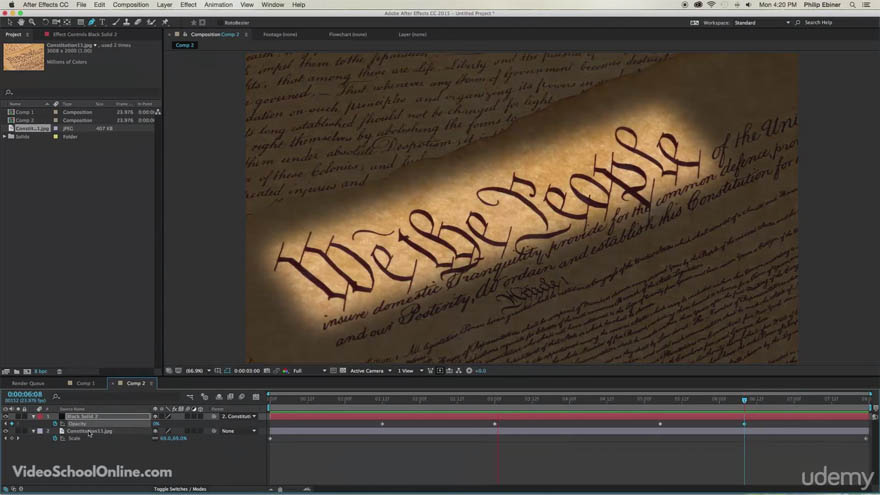Viewport: 880px width, 495px height.
Task: Open Effect Controls Black Solid 2 tab
Action: tap(85, 34)
